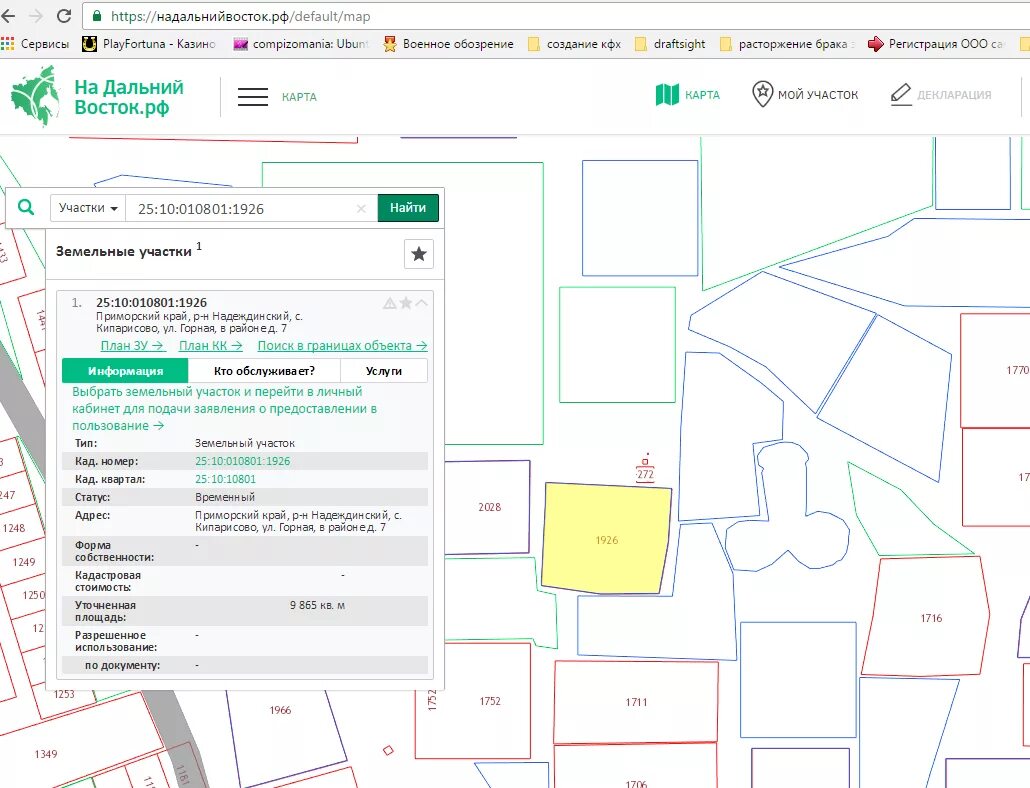The height and width of the screenshot is (788, 1030).
Task: Select parcel 1770 on the map
Action: pyautogui.click(x=995, y=370)
